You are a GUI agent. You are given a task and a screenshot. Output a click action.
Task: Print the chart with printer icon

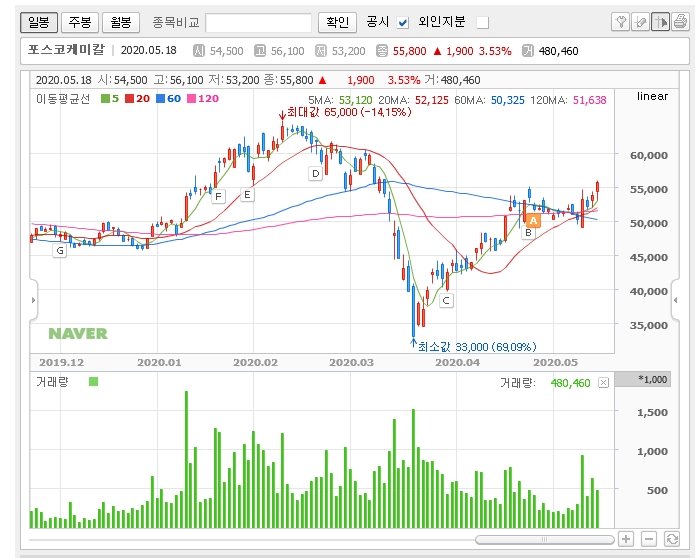[x=680, y=21]
